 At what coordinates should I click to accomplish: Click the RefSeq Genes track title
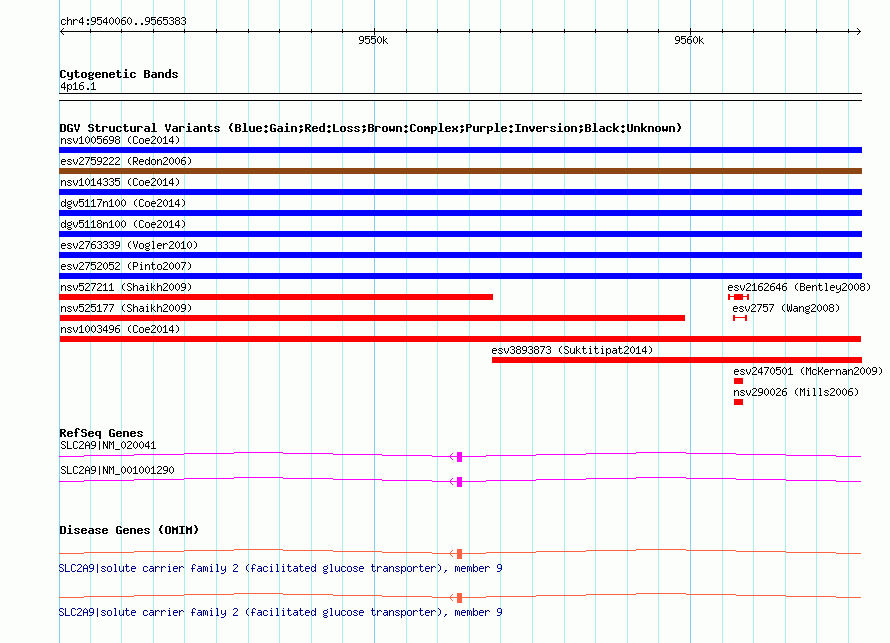[x=101, y=433]
